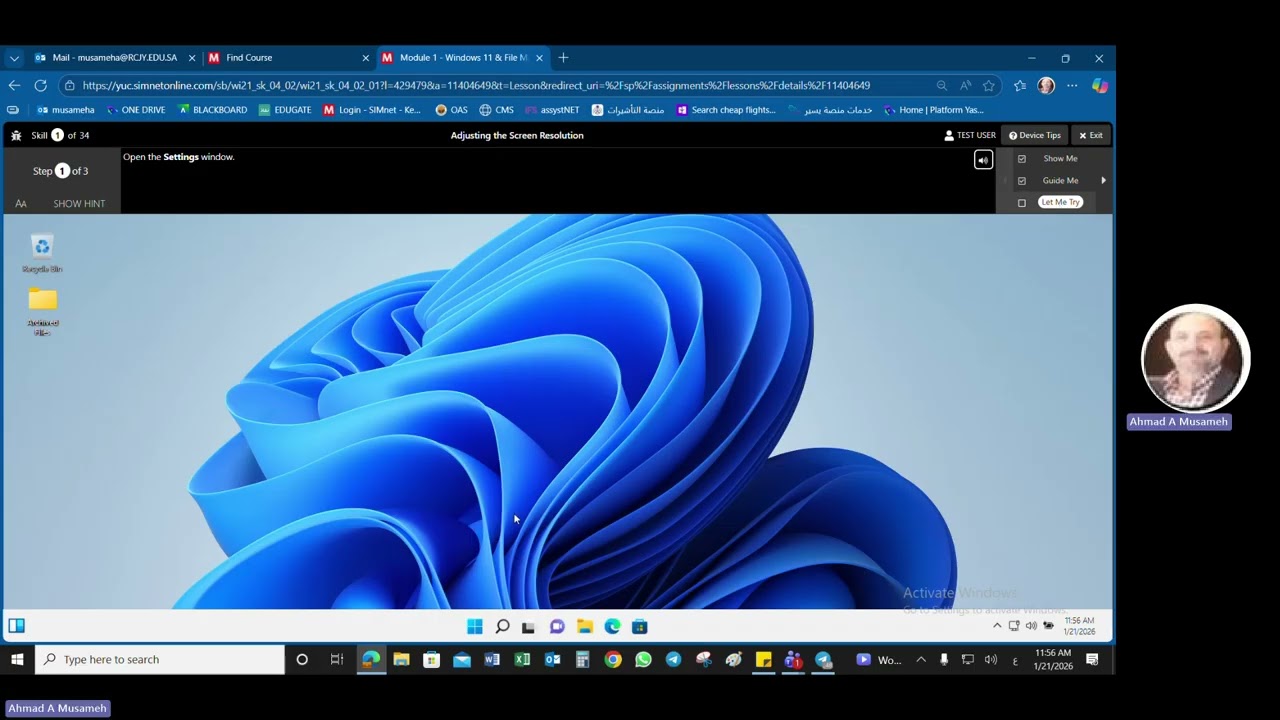Click the simulated taskbar Search magnifier icon

(x=502, y=627)
